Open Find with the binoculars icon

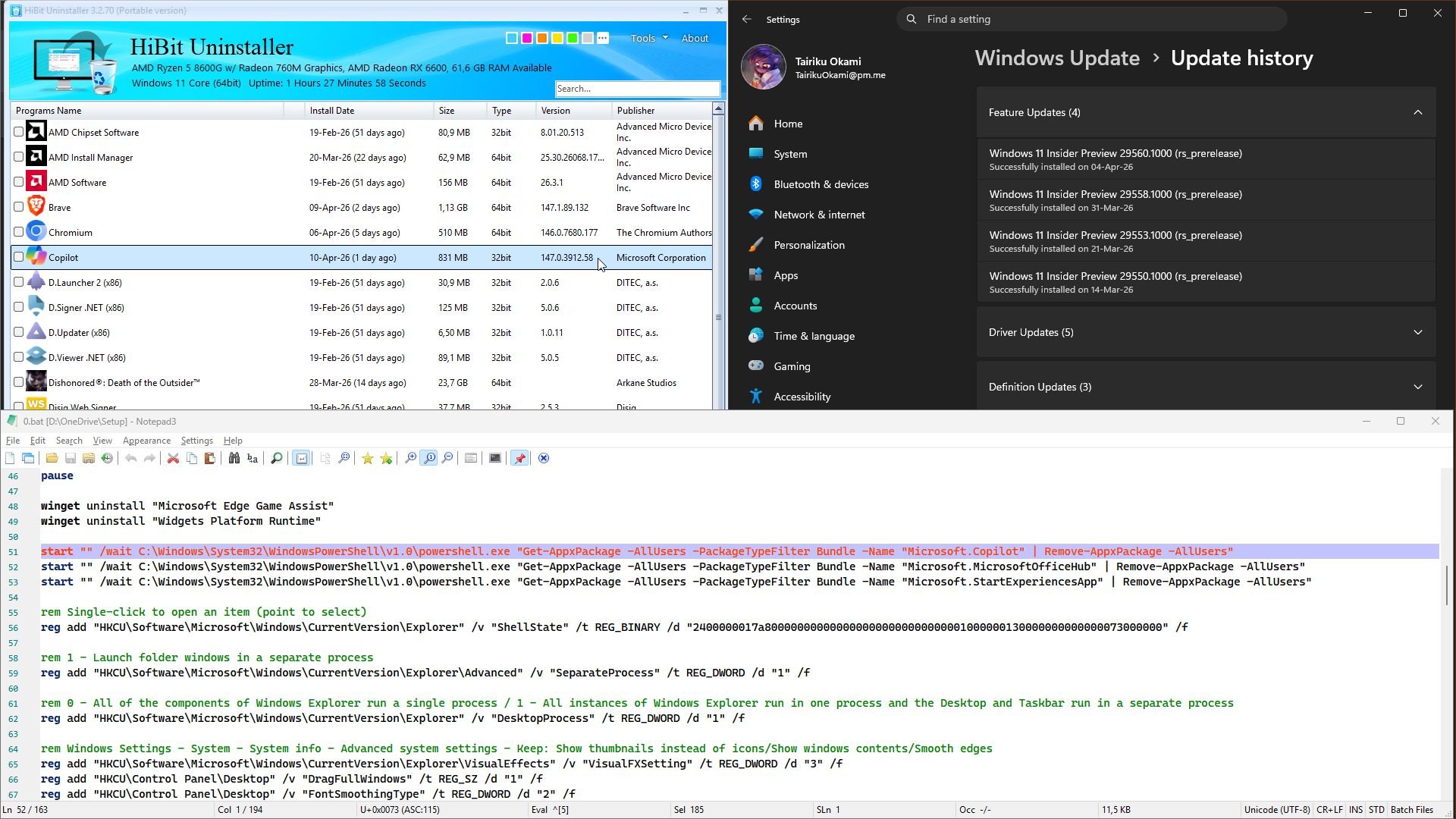pos(234,458)
